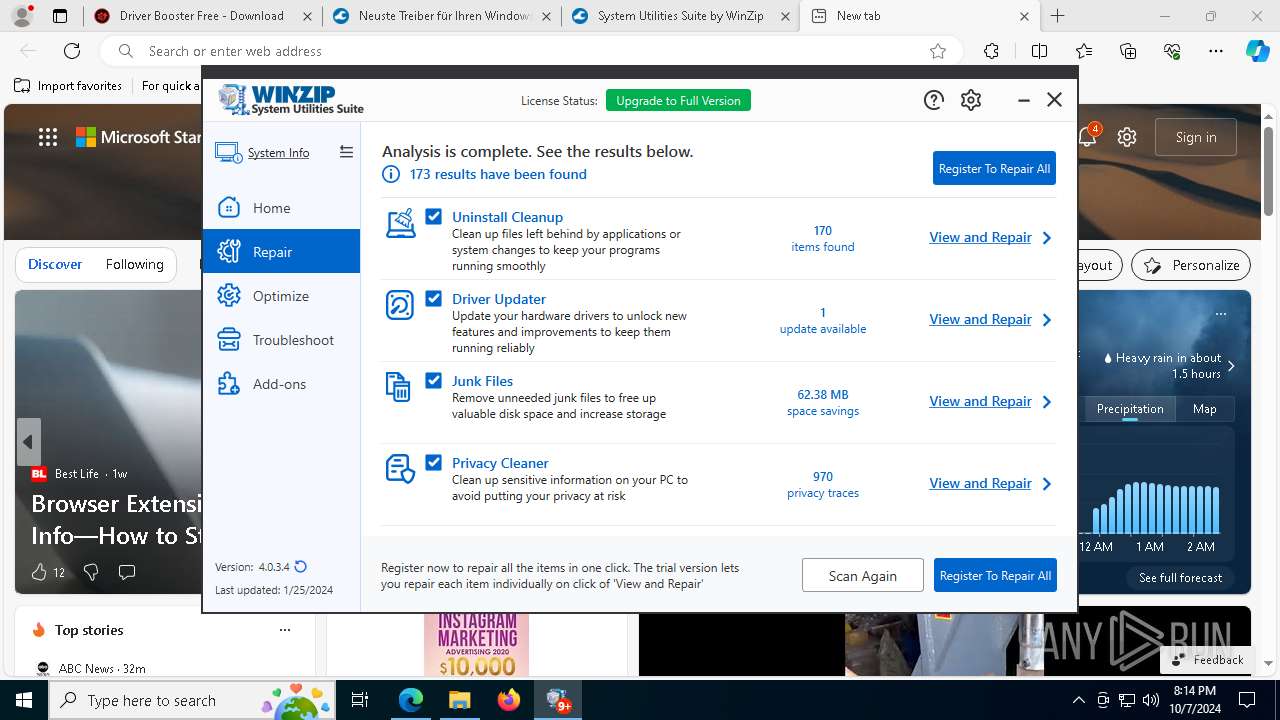Click Upgrade to Full Version button
1280x720 pixels.
(678, 100)
